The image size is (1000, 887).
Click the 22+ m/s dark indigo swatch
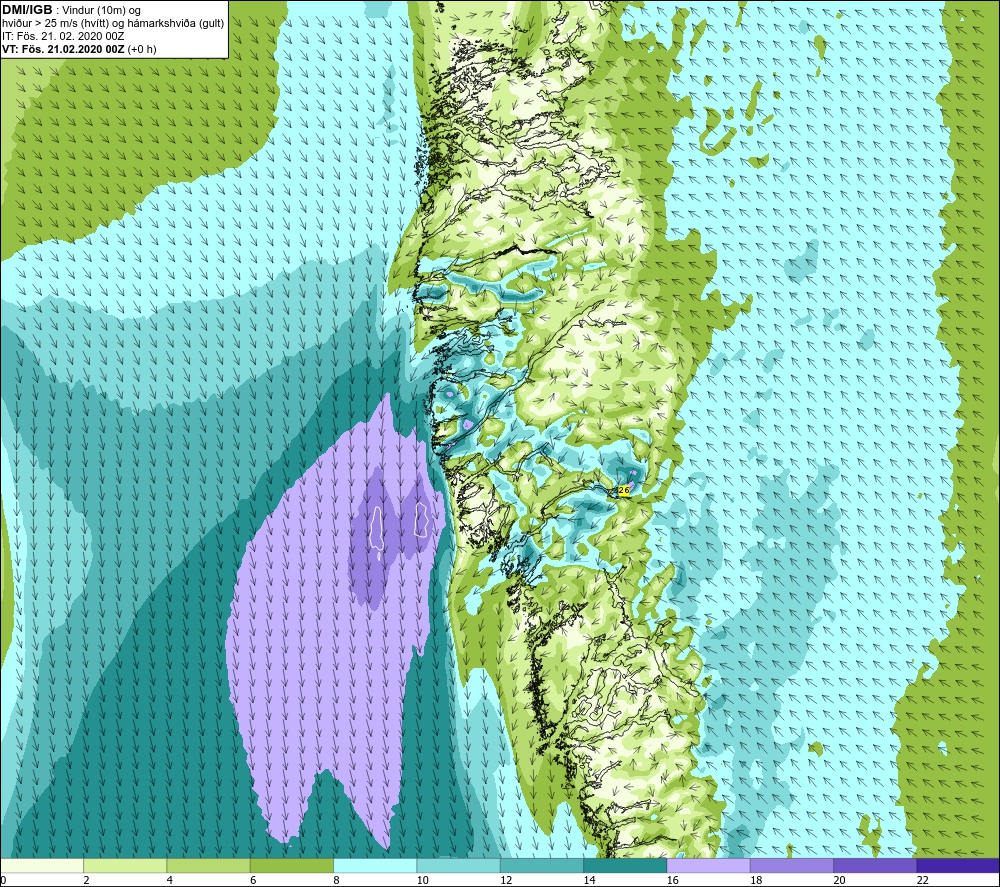click(958, 866)
